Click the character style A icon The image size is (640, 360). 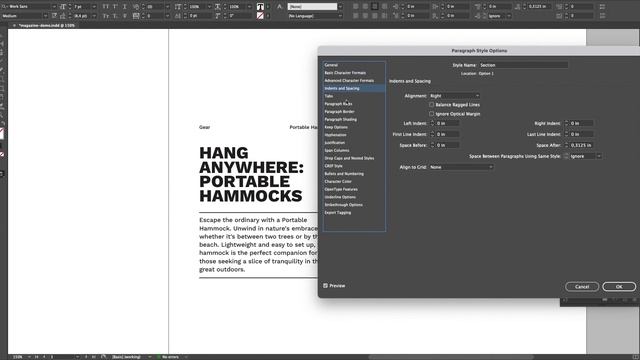280,7
